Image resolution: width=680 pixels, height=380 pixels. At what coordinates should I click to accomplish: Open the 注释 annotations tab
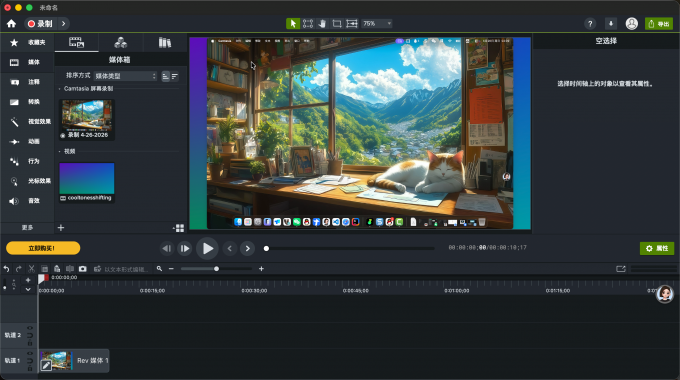point(28,82)
